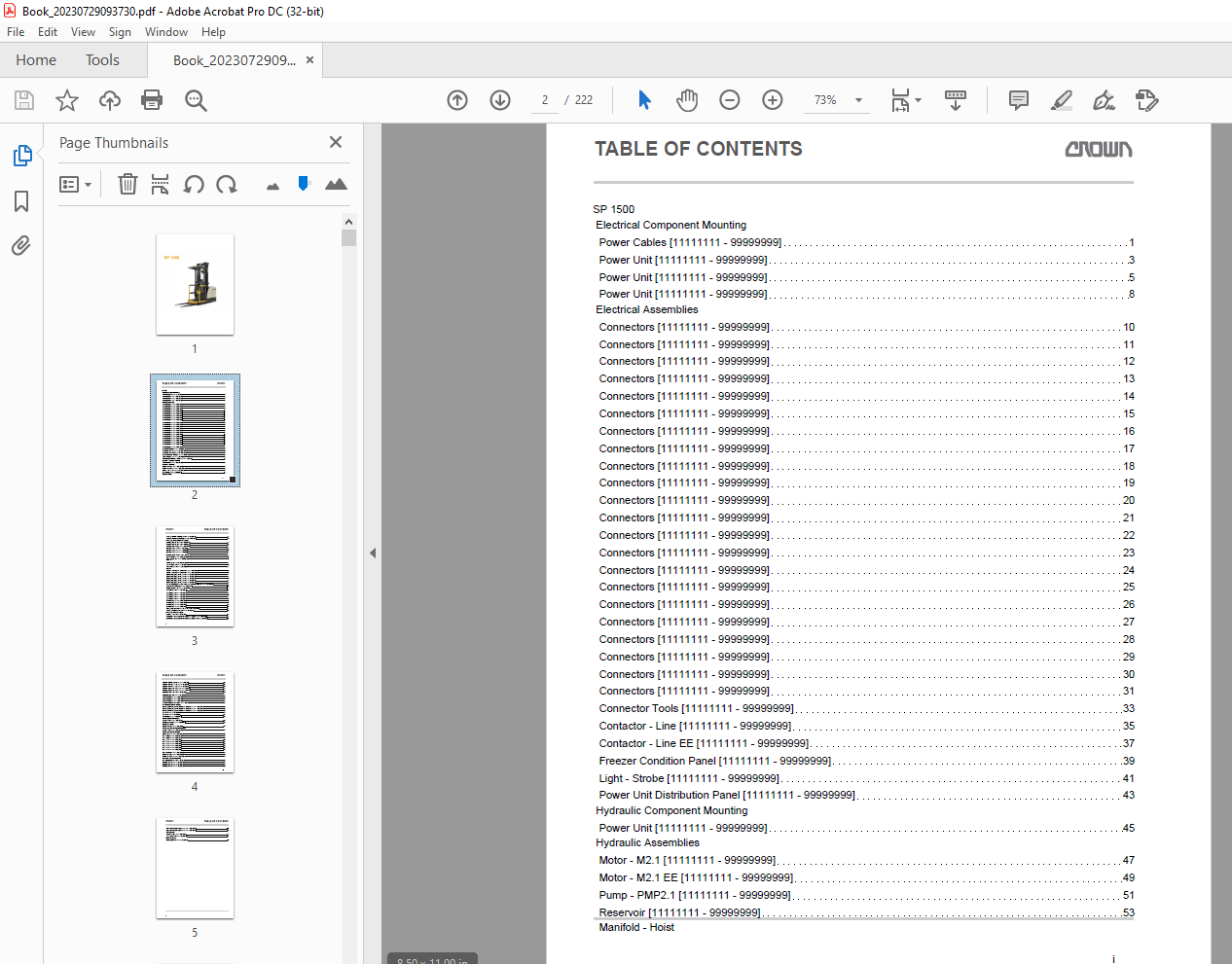Delete selected page with trash icon
Viewport: 1232px width, 964px height.
pos(127,184)
